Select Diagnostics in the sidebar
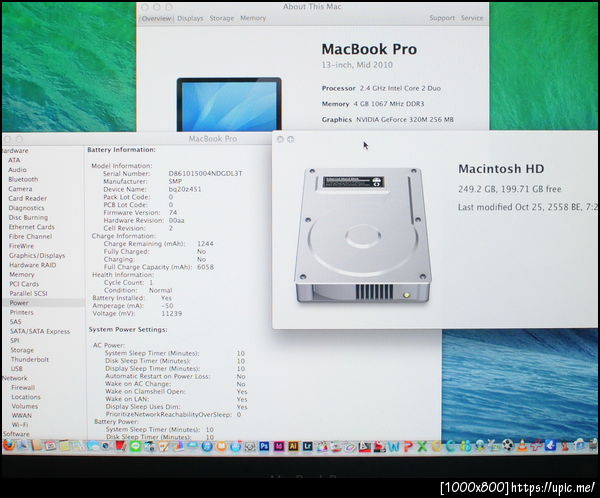600x498 pixels. [x=26, y=208]
